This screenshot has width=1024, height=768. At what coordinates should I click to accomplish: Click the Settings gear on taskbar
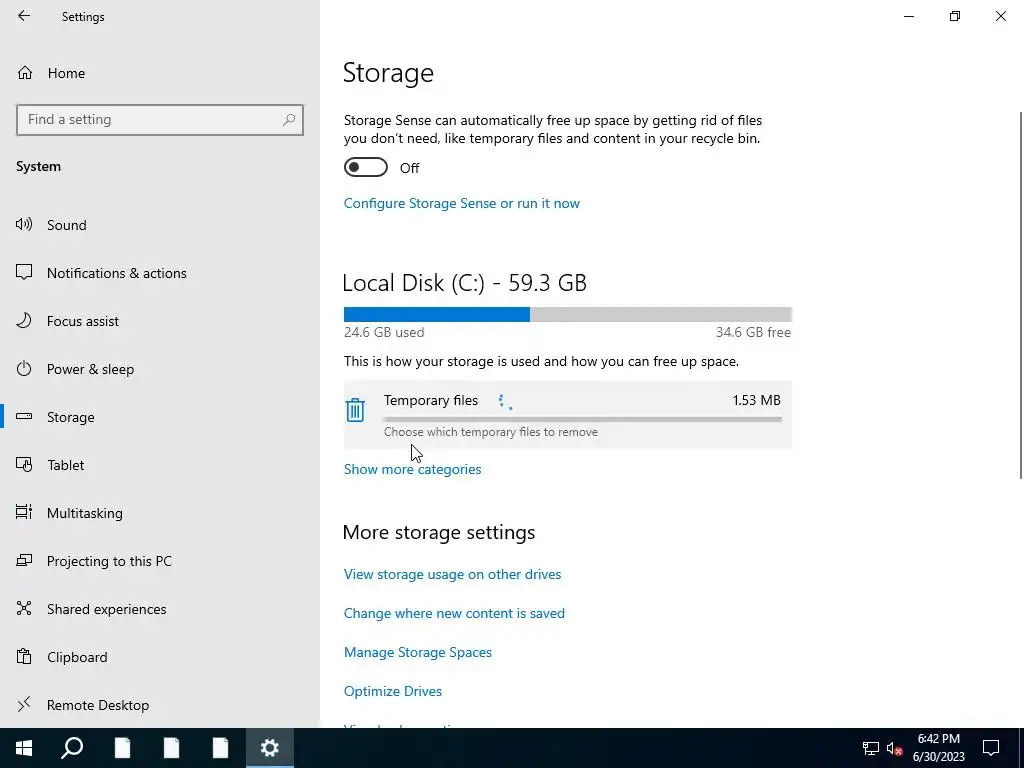pos(270,748)
